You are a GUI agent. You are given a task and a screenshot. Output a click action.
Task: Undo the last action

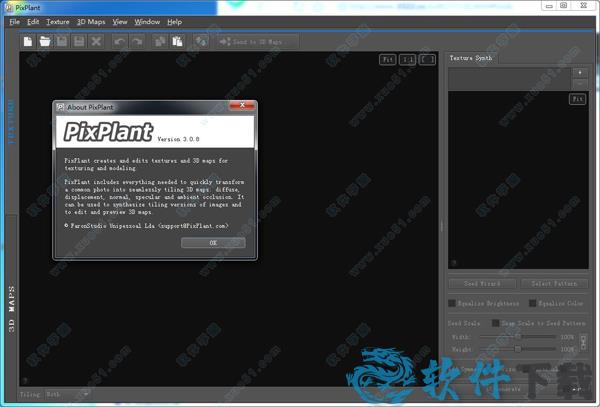click(x=119, y=41)
